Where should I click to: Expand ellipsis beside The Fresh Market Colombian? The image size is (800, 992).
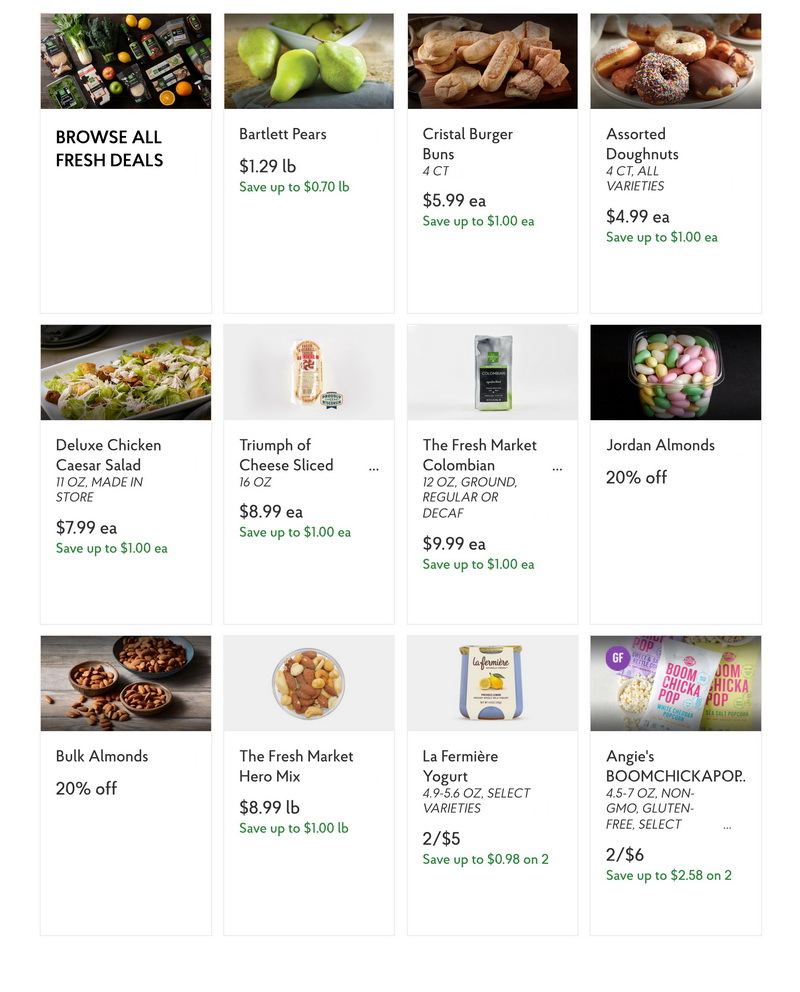click(x=557, y=469)
